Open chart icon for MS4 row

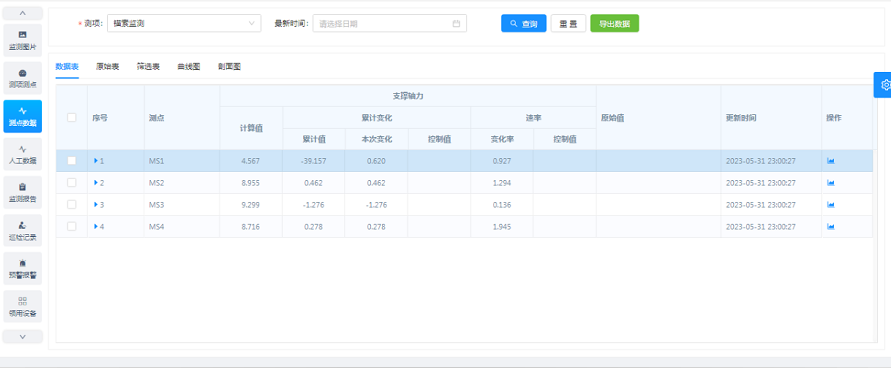pos(831,227)
